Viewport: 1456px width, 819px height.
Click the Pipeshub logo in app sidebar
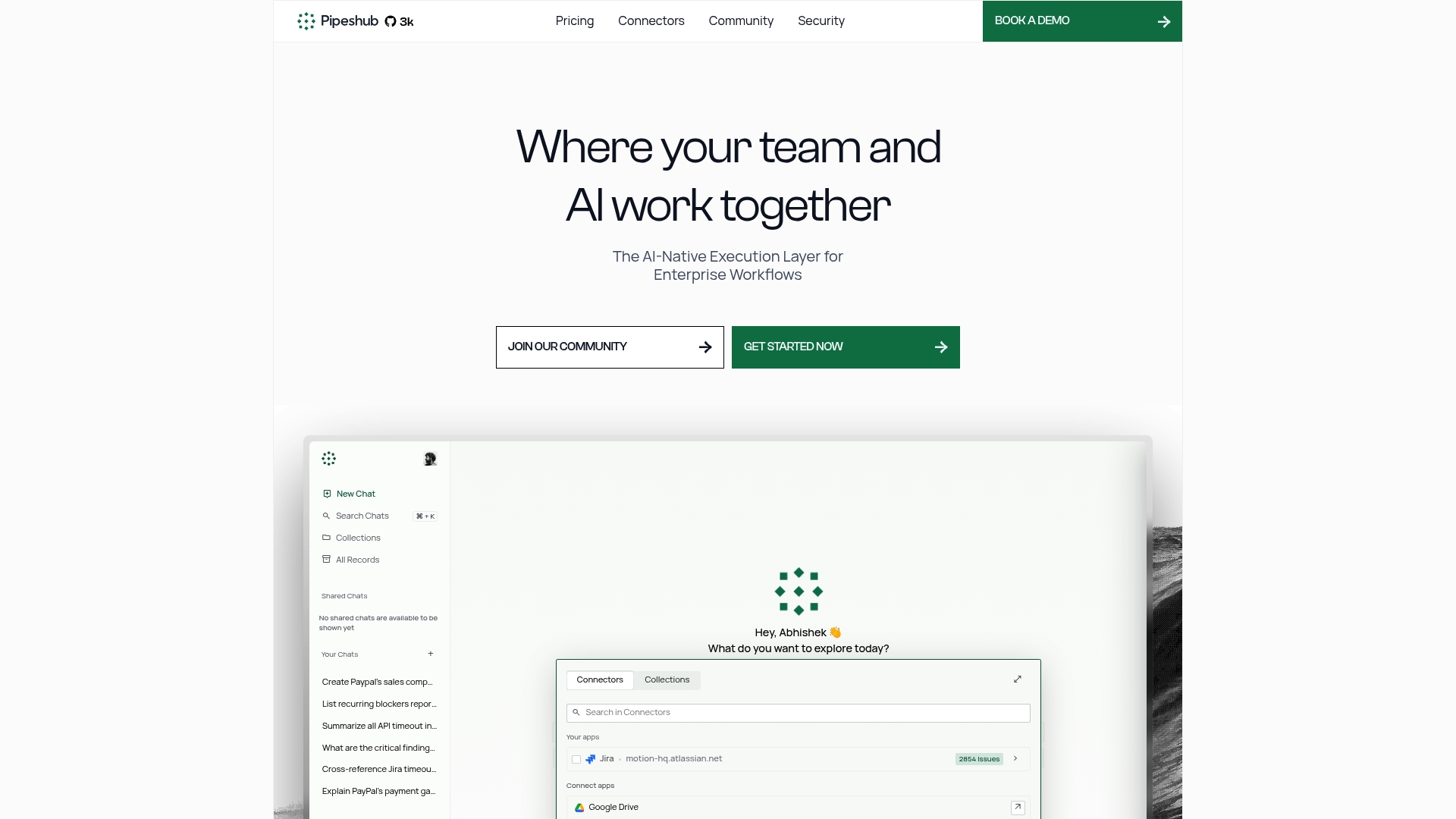click(x=328, y=459)
